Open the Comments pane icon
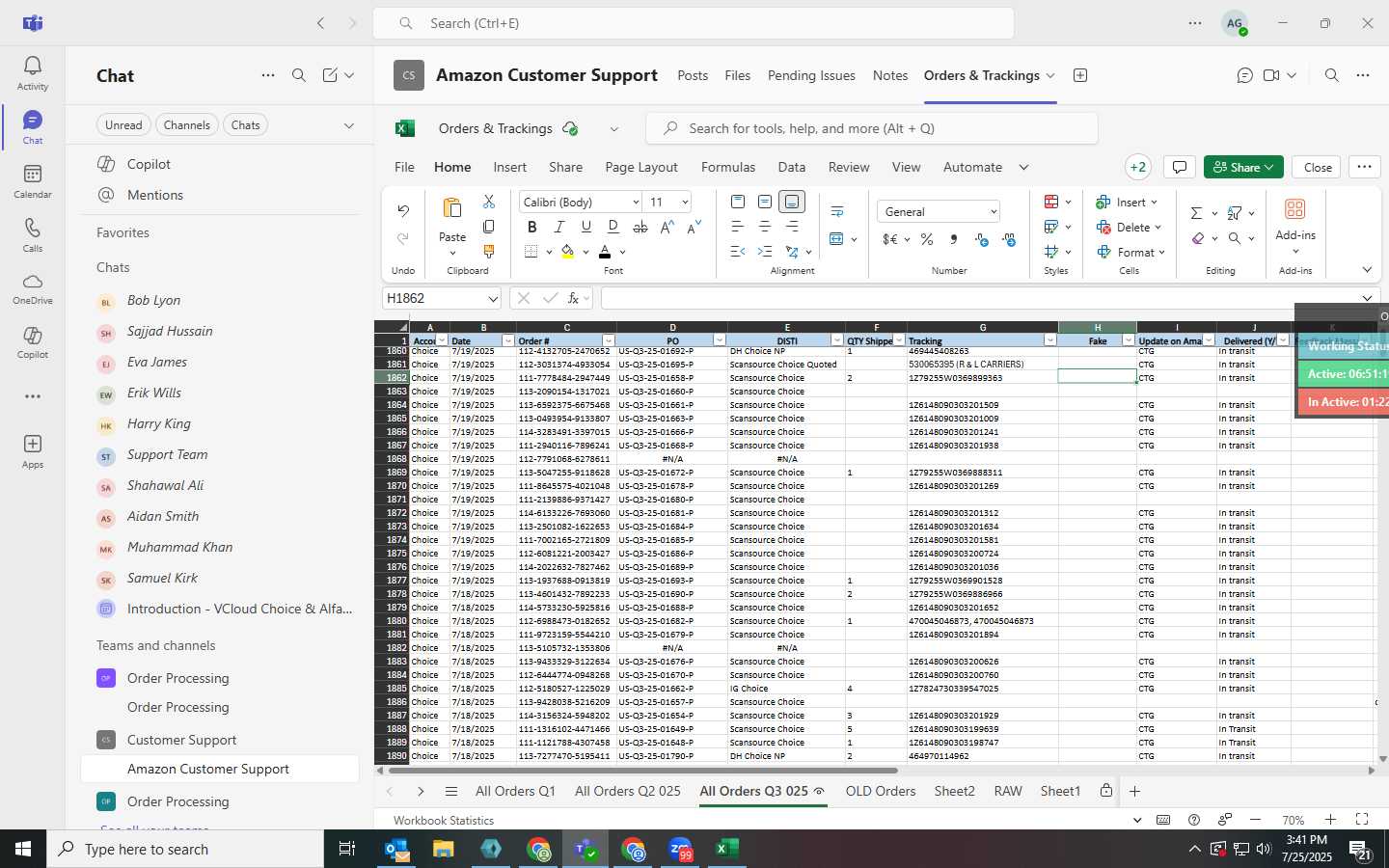The image size is (1389, 868). click(1179, 167)
